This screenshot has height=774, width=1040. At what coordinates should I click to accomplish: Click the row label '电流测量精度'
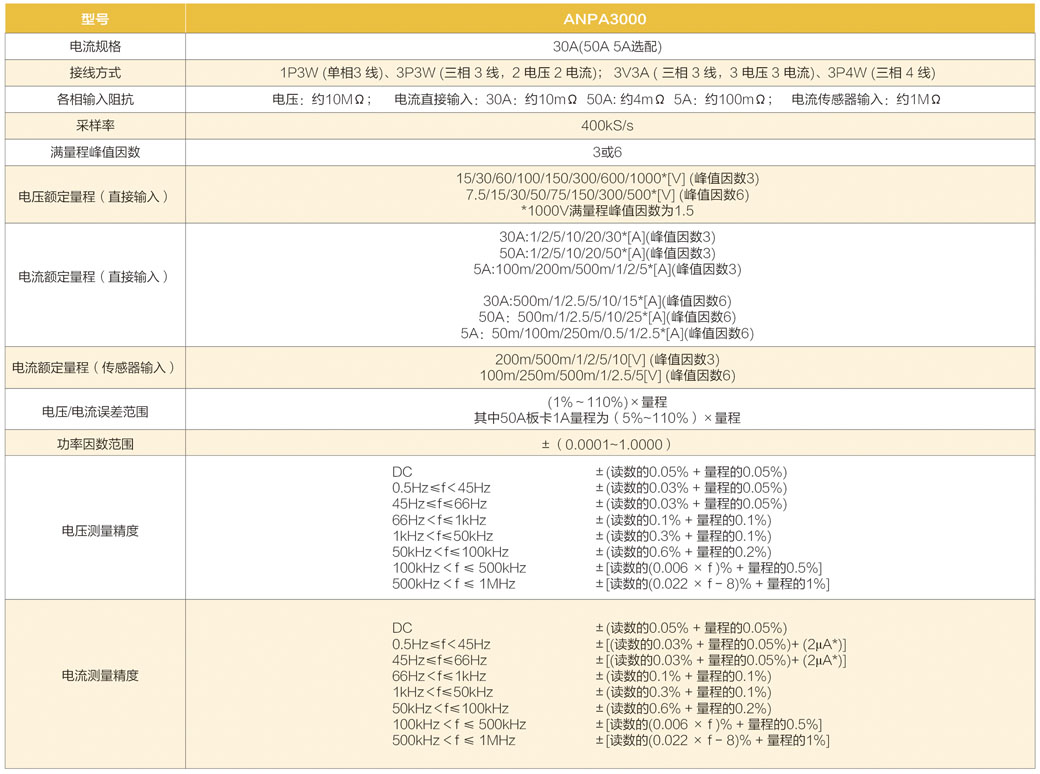click(99, 675)
